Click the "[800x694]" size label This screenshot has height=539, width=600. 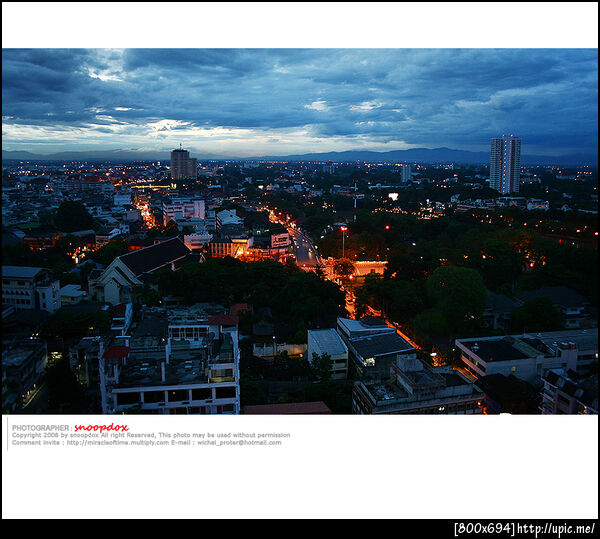click(x=484, y=529)
